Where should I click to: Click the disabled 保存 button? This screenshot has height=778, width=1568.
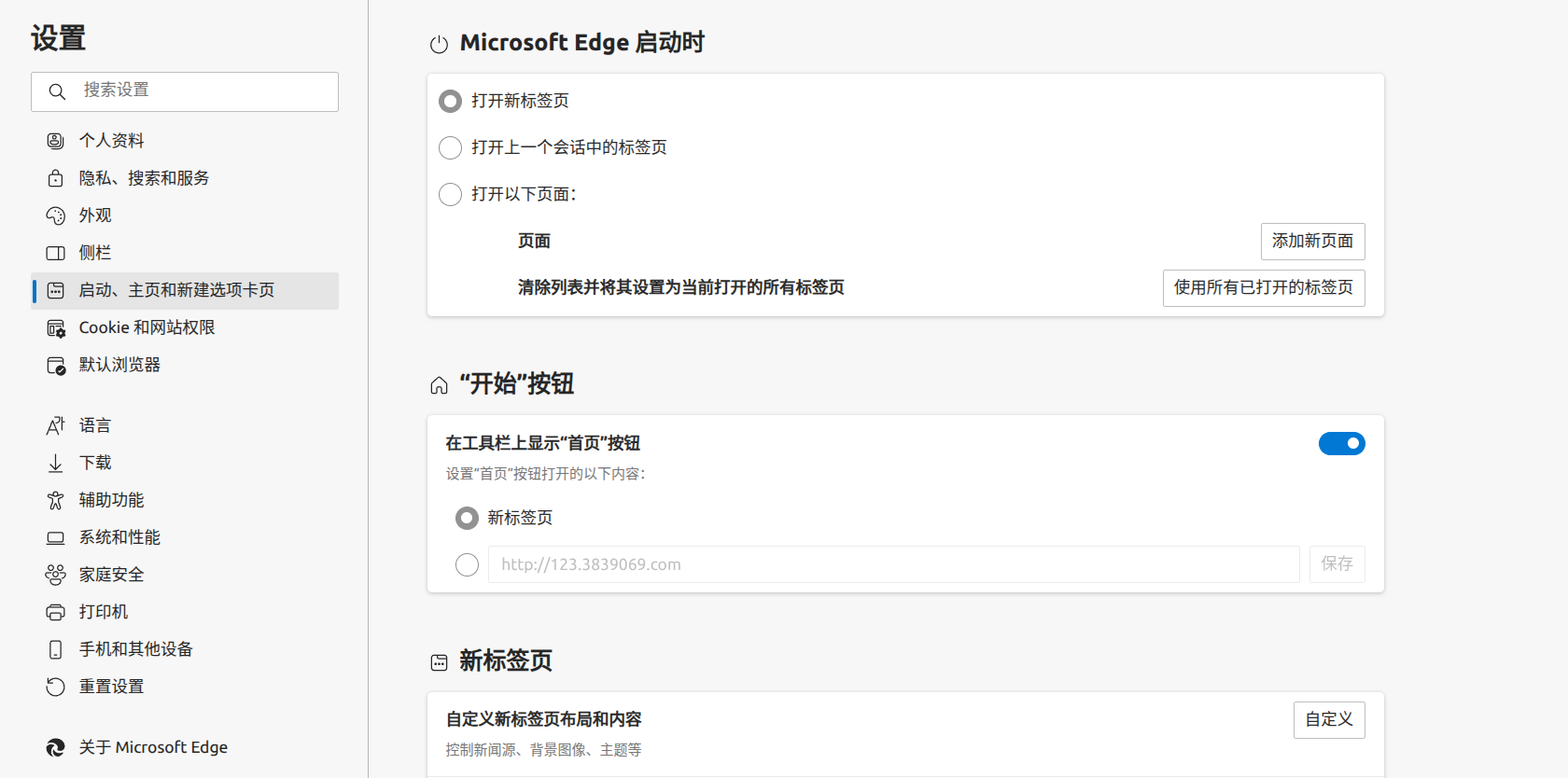pyautogui.click(x=1337, y=564)
